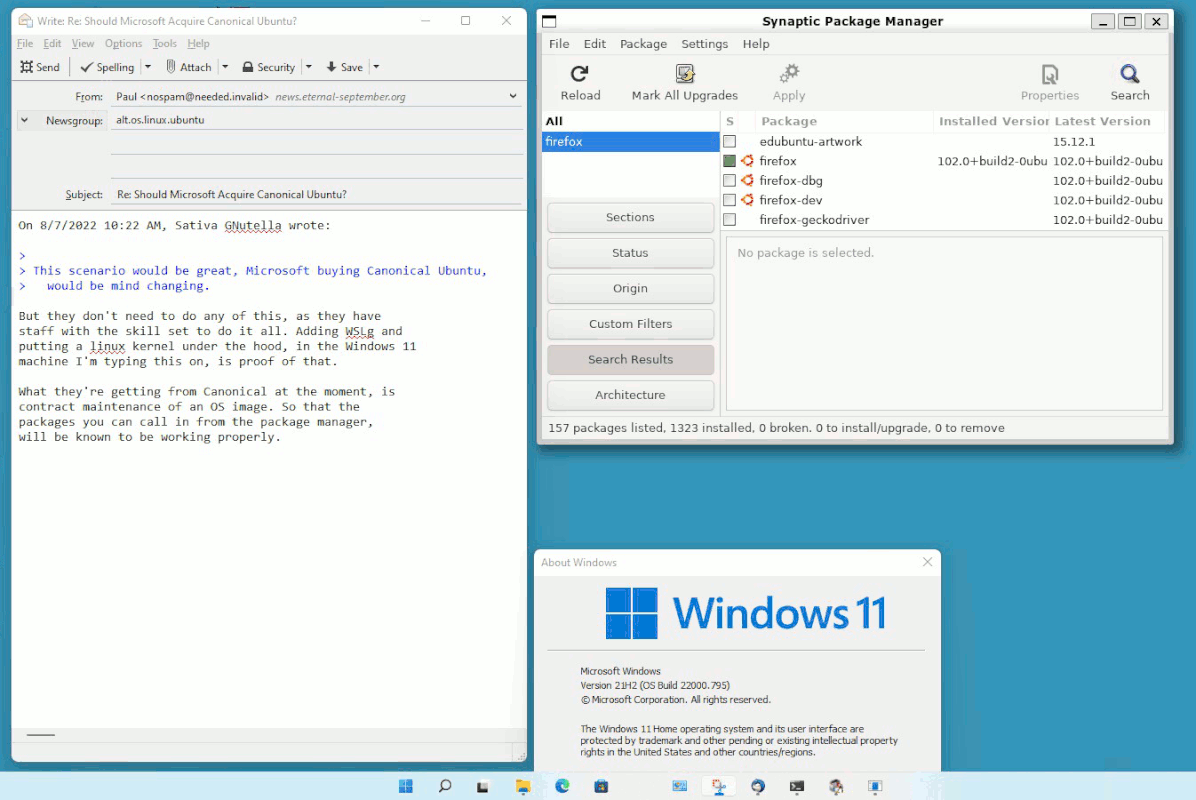The width and height of the screenshot is (1196, 800).
Task: Select the edubuntu-artwork package name
Action: click(x=810, y=142)
